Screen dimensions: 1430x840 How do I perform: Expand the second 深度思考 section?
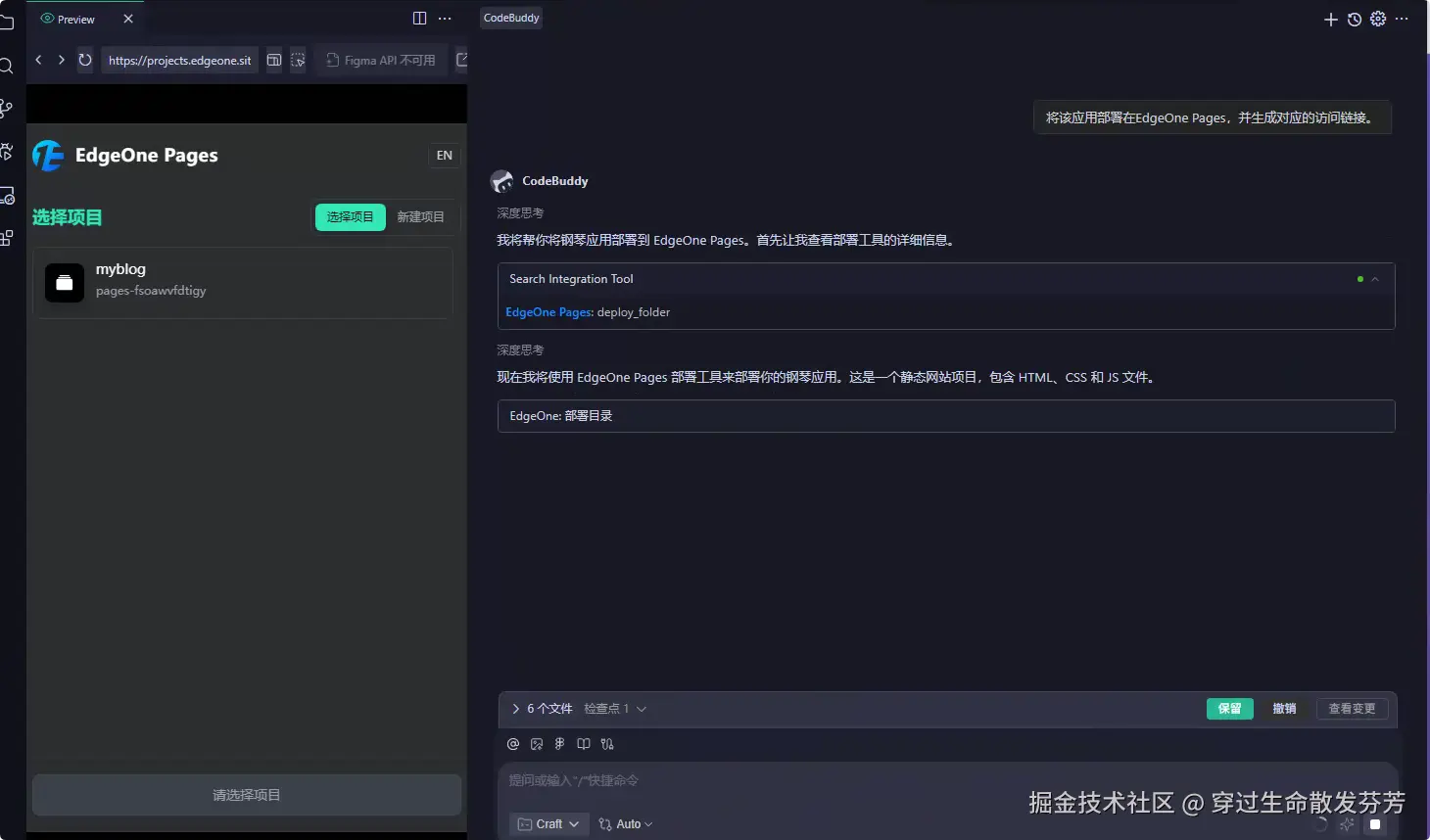[x=520, y=350]
